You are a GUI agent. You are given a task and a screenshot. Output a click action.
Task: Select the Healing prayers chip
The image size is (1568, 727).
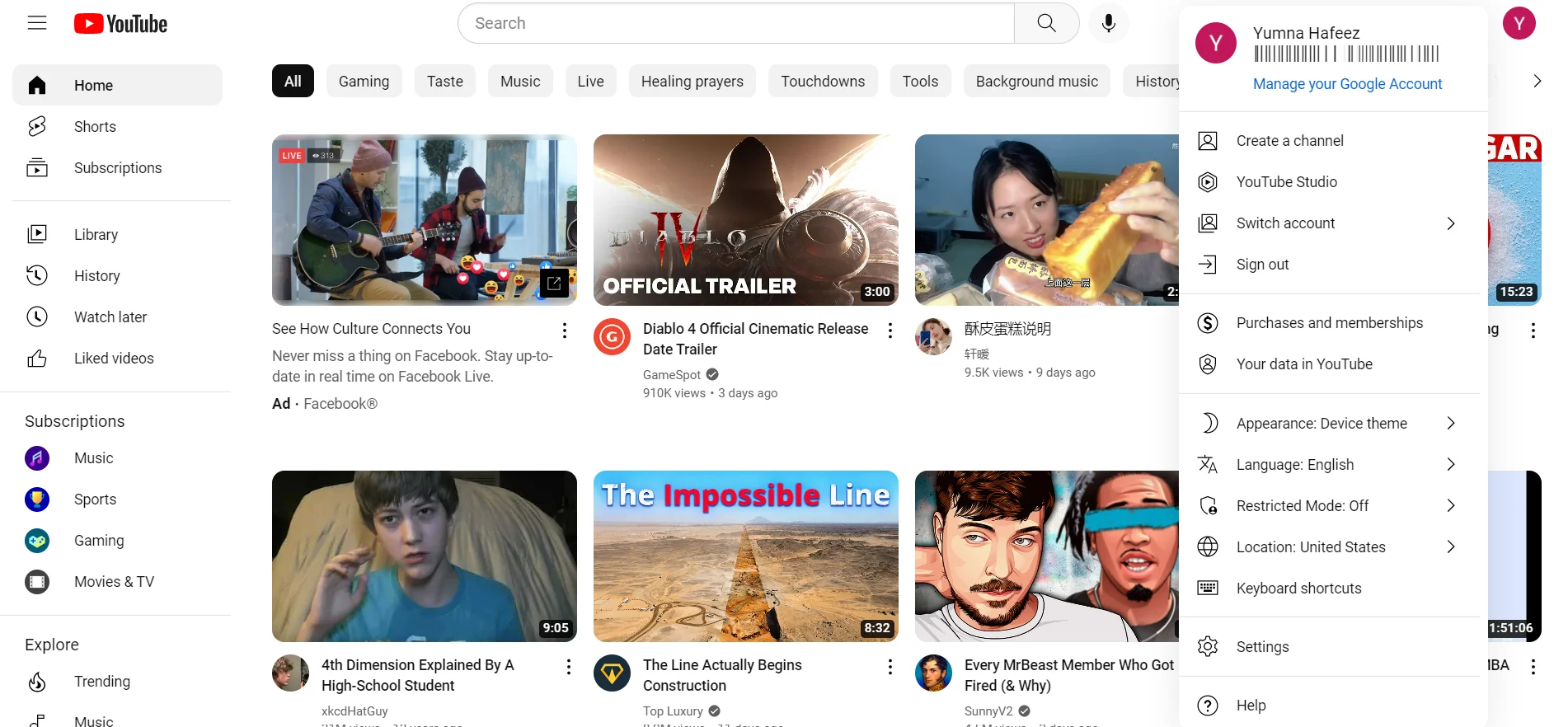[x=692, y=81]
